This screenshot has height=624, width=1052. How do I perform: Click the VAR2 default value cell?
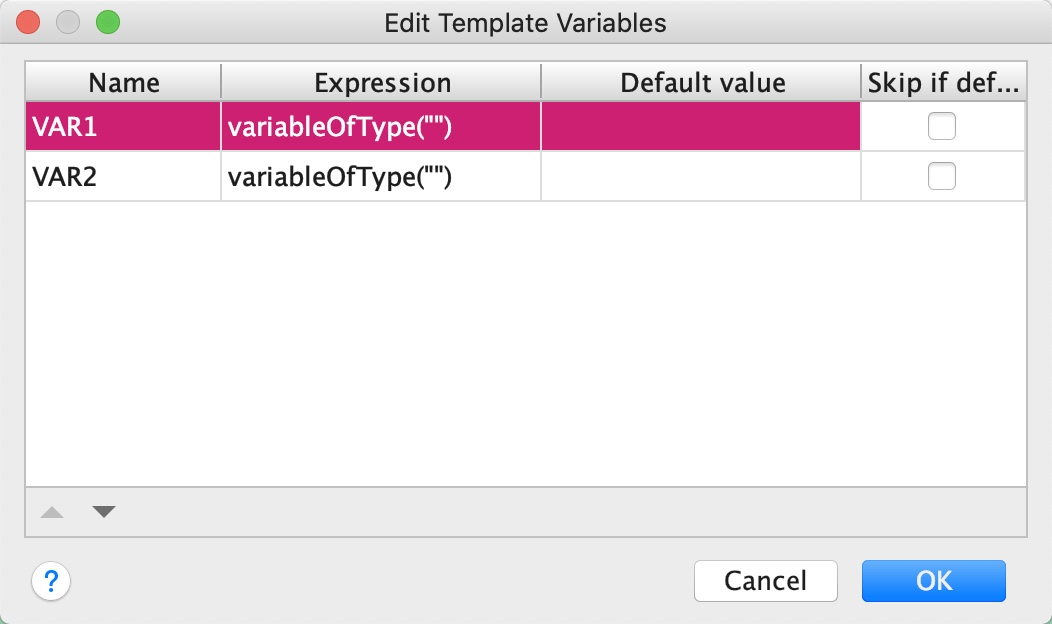(x=700, y=177)
